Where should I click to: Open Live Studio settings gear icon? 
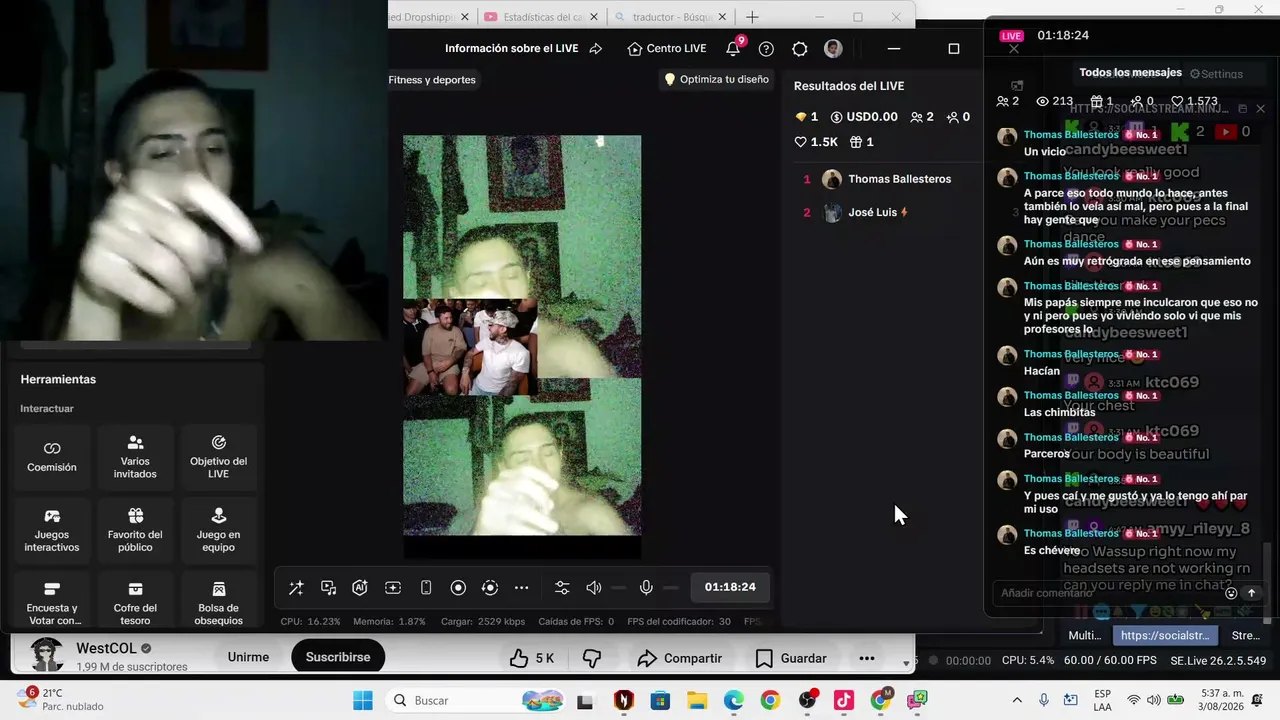[x=800, y=49]
